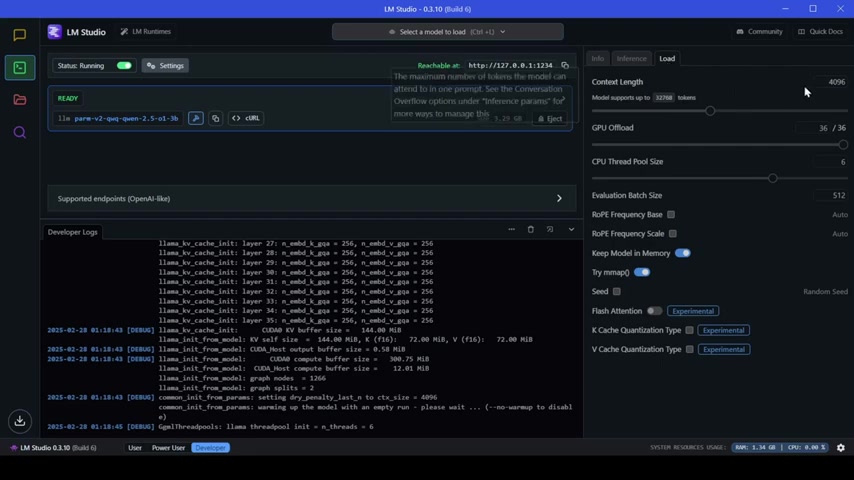Screen dimensions: 854x480
Task: Toggle Keep Model in Memory
Action: pyautogui.click(x=682, y=253)
